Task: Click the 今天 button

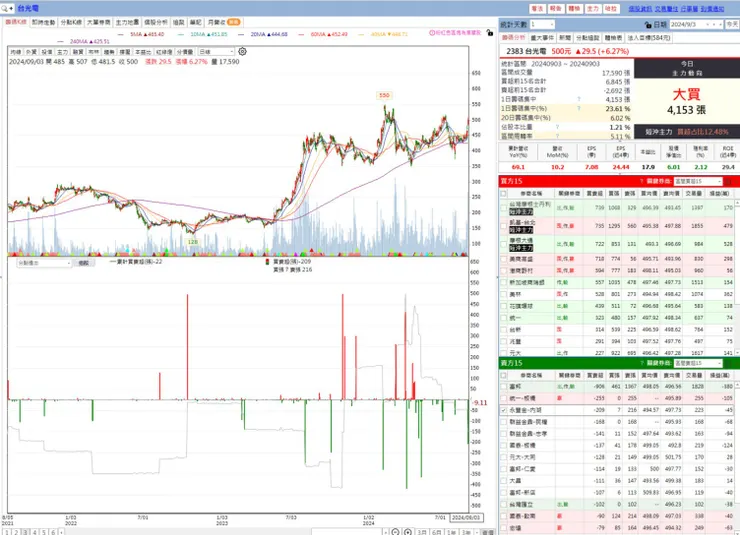Action: [x=732, y=25]
